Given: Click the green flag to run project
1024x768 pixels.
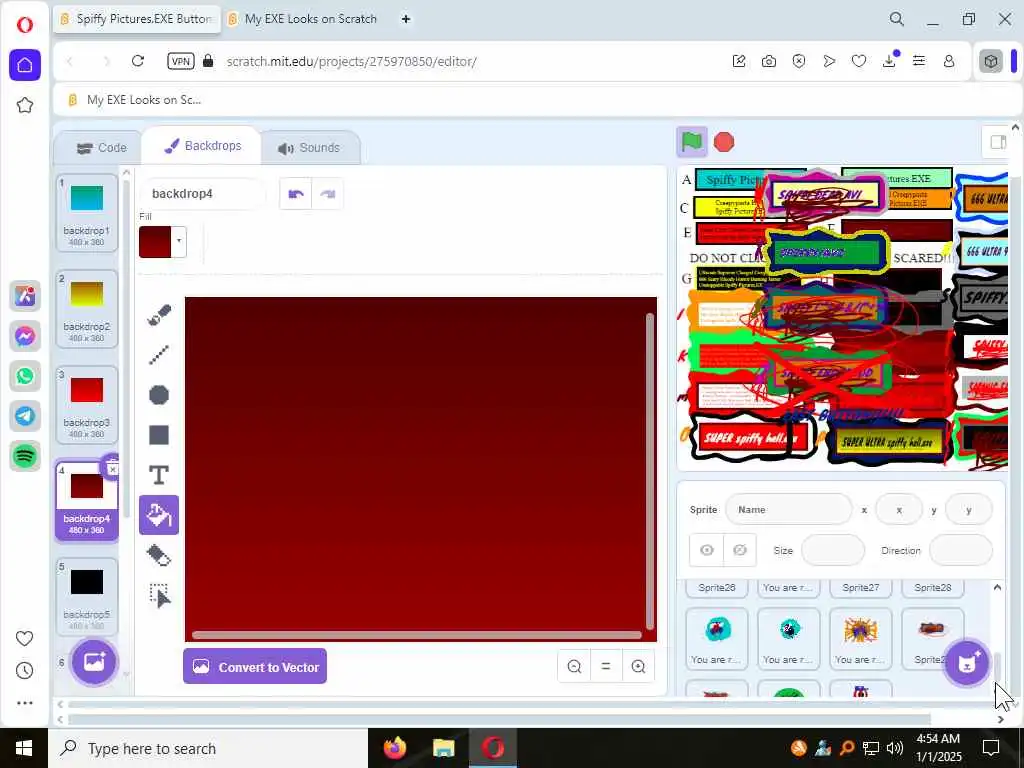Looking at the screenshot, I should (x=692, y=142).
